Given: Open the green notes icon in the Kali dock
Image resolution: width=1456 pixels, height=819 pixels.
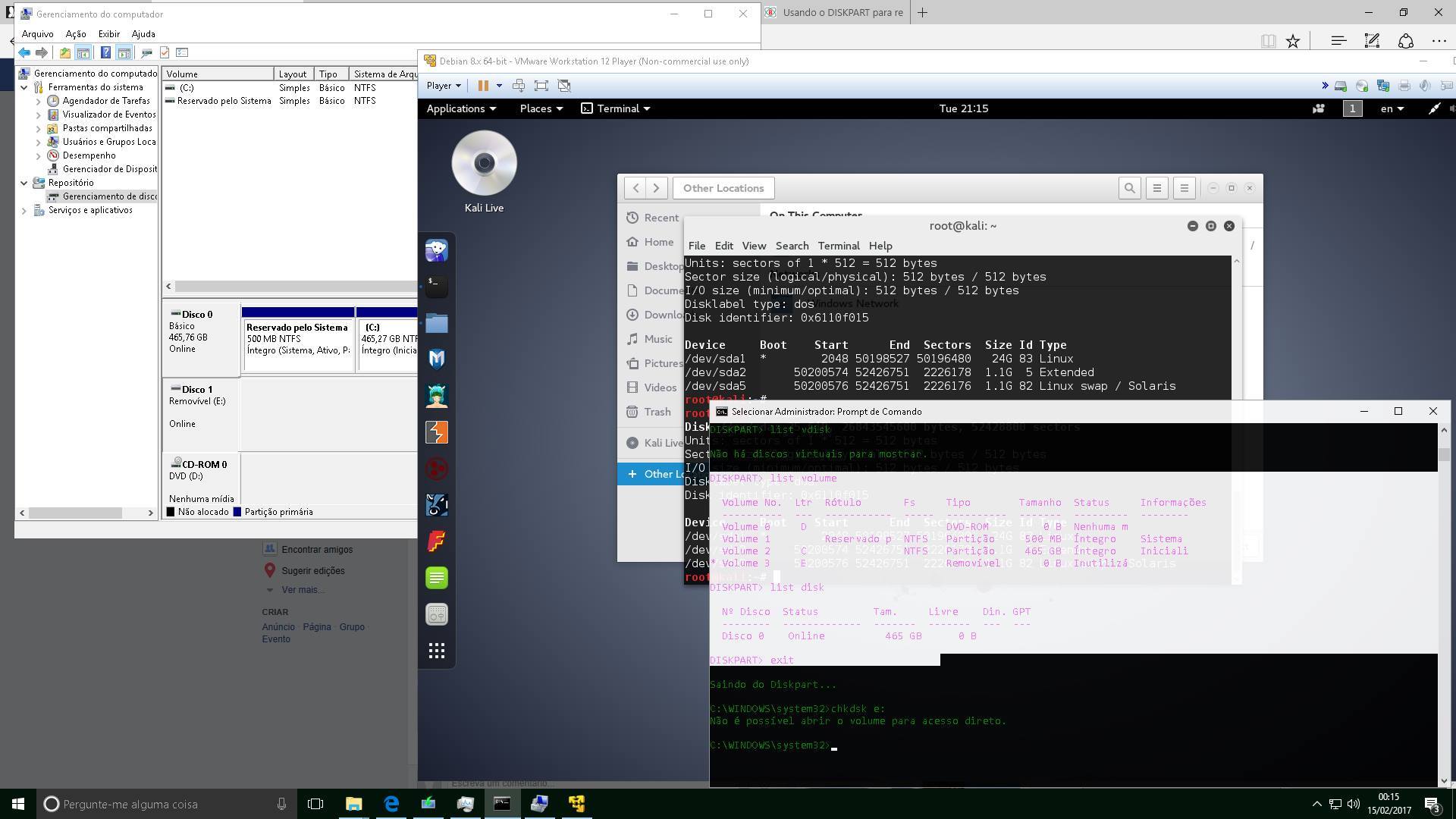Looking at the screenshot, I should tap(437, 578).
